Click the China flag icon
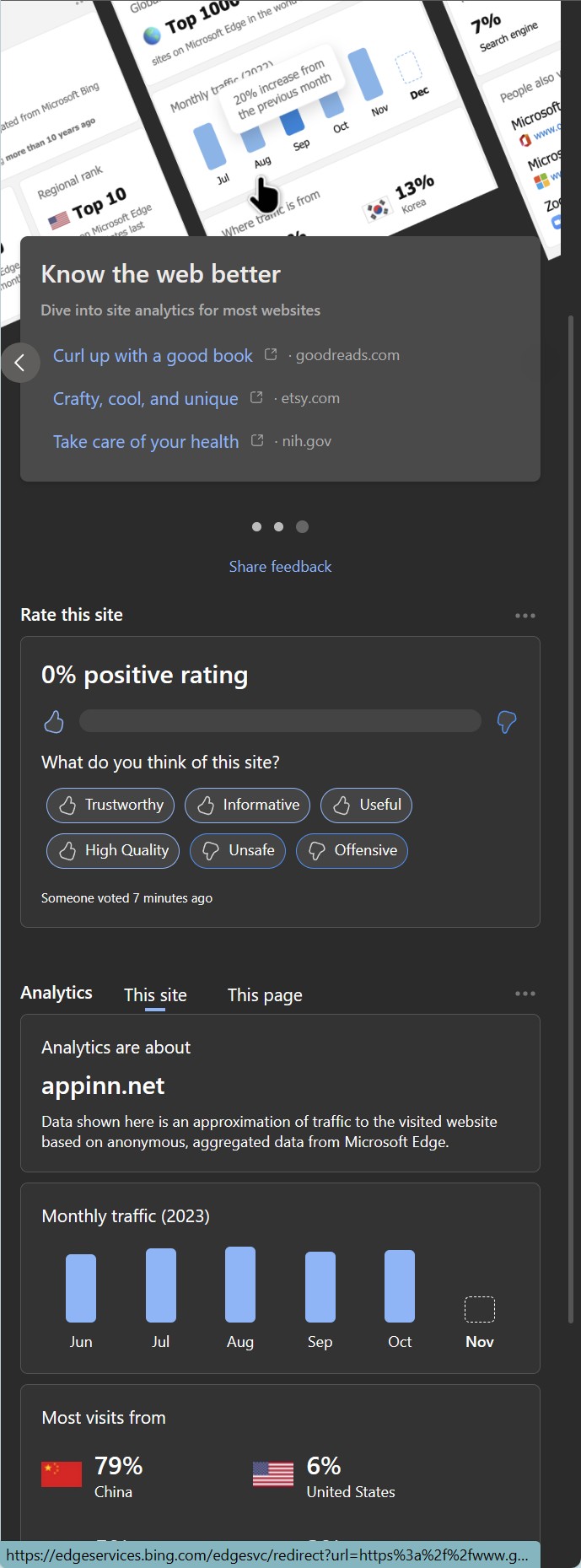581x1568 pixels. coord(62,1474)
